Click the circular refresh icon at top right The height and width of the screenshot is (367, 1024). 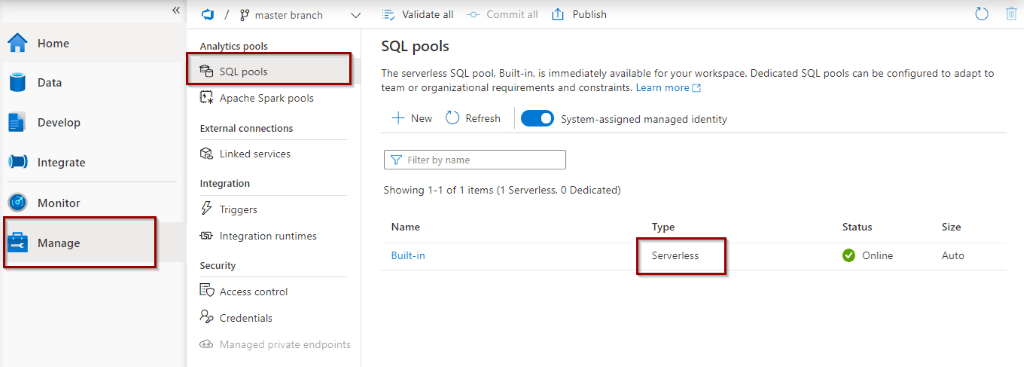982,14
